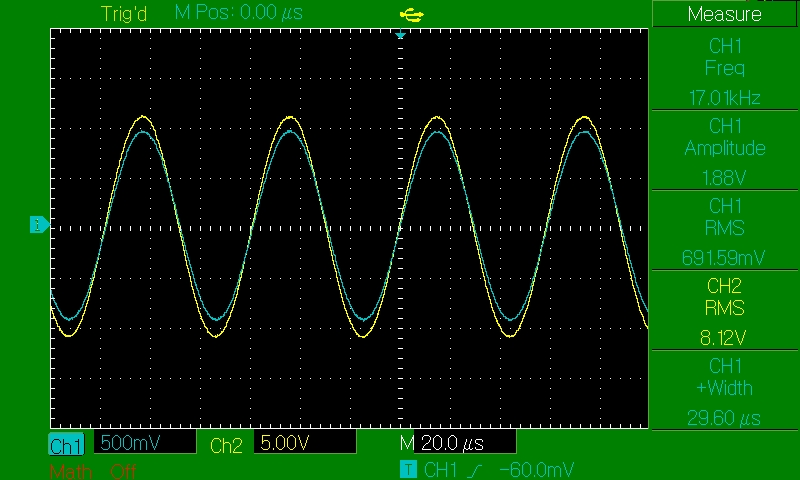Open the CH1 RMS measurement slot

[725, 229]
